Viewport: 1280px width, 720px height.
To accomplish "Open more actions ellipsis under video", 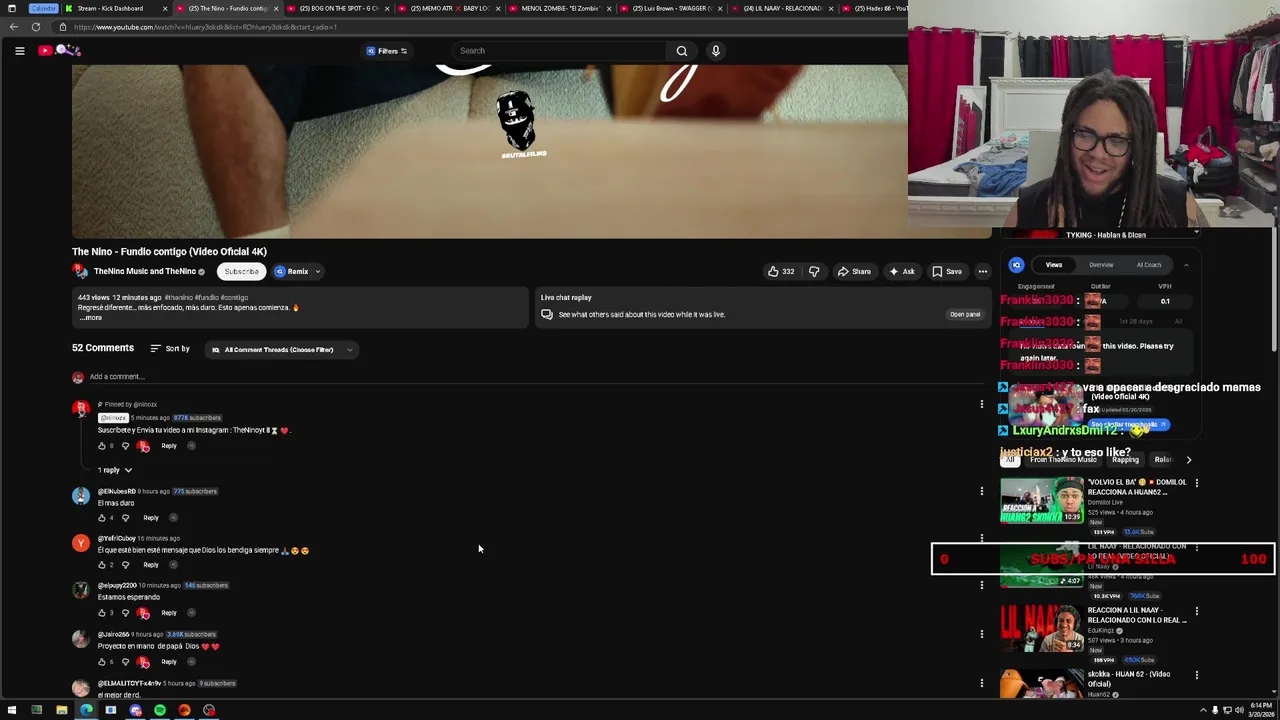I will [x=983, y=271].
